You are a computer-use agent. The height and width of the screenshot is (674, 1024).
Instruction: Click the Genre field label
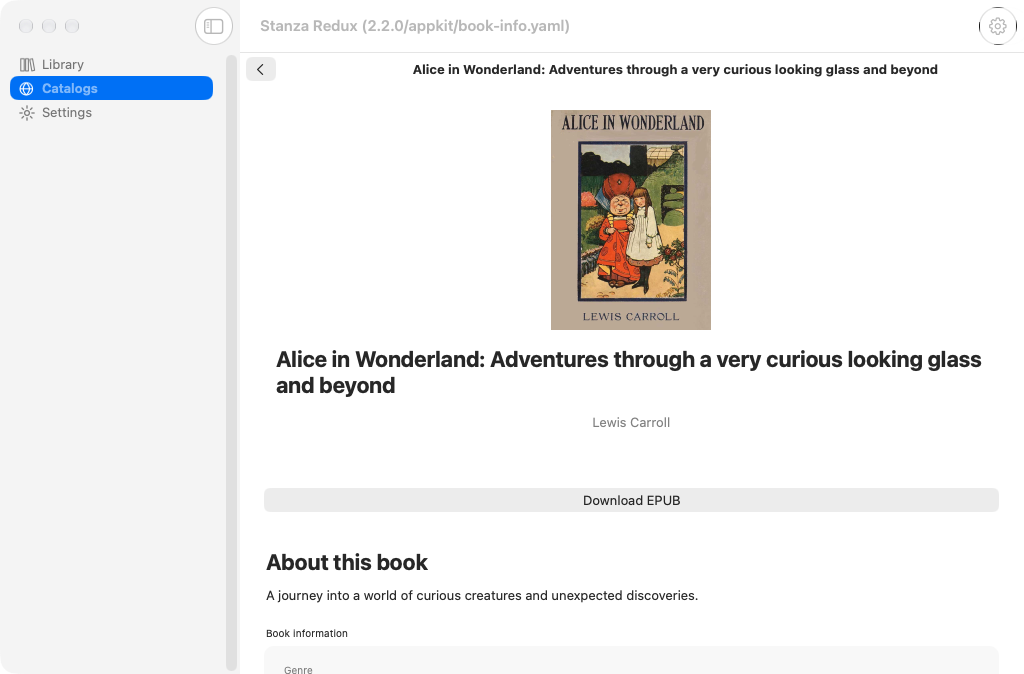(298, 669)
